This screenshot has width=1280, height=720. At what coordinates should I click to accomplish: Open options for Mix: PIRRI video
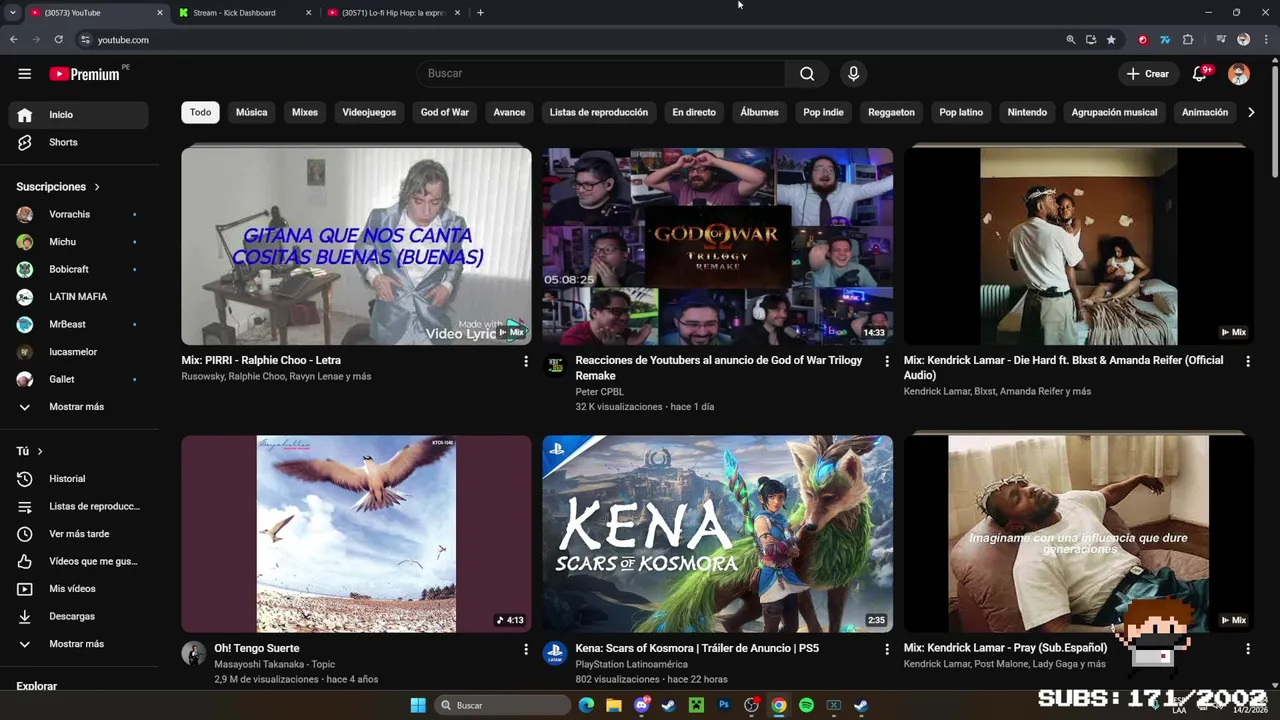pos(526,362)
